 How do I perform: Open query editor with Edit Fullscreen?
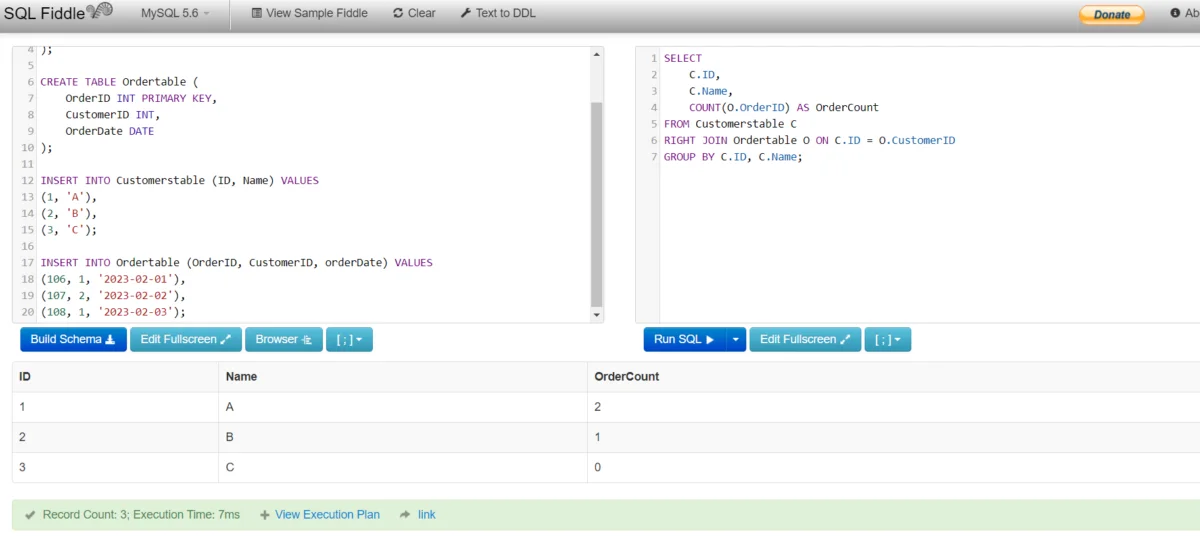pos(805,340)
